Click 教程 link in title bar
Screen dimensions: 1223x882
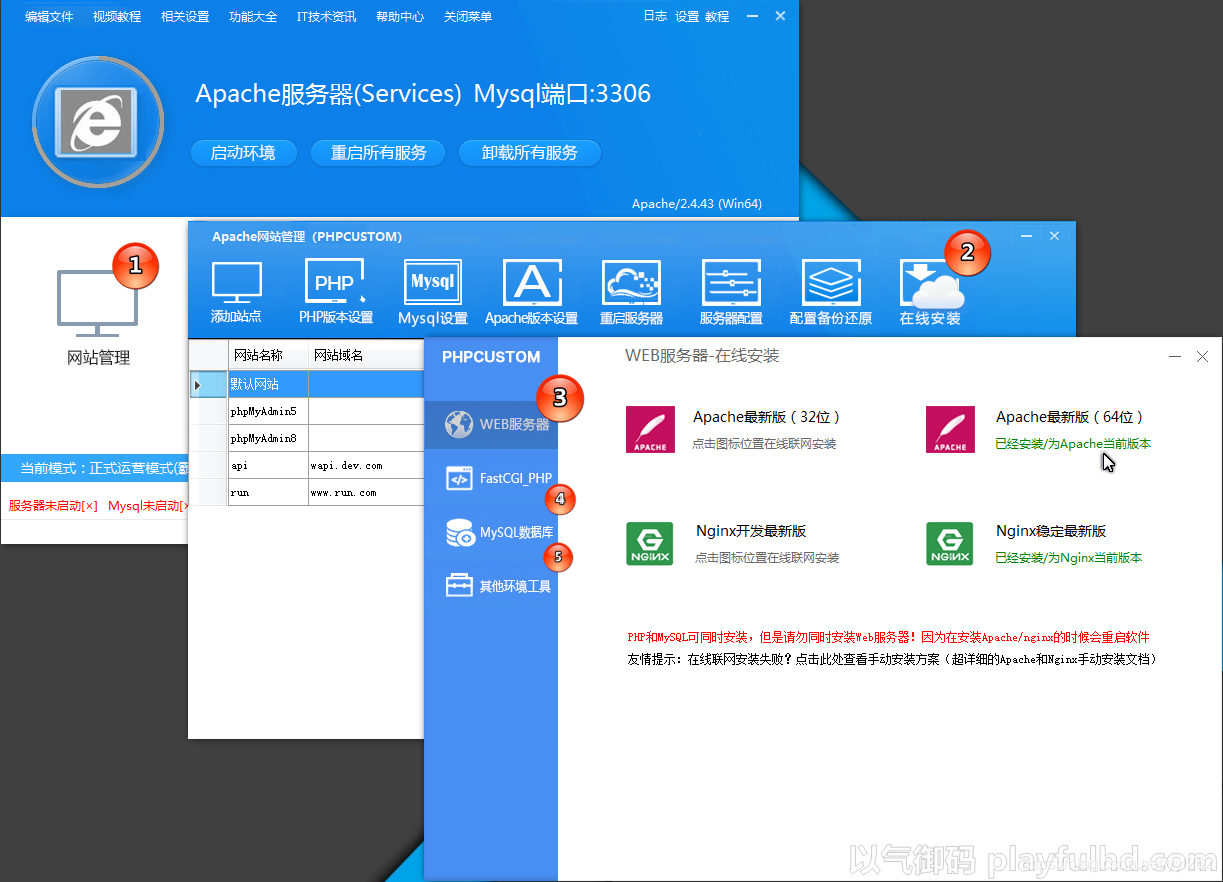coord(717,16)
